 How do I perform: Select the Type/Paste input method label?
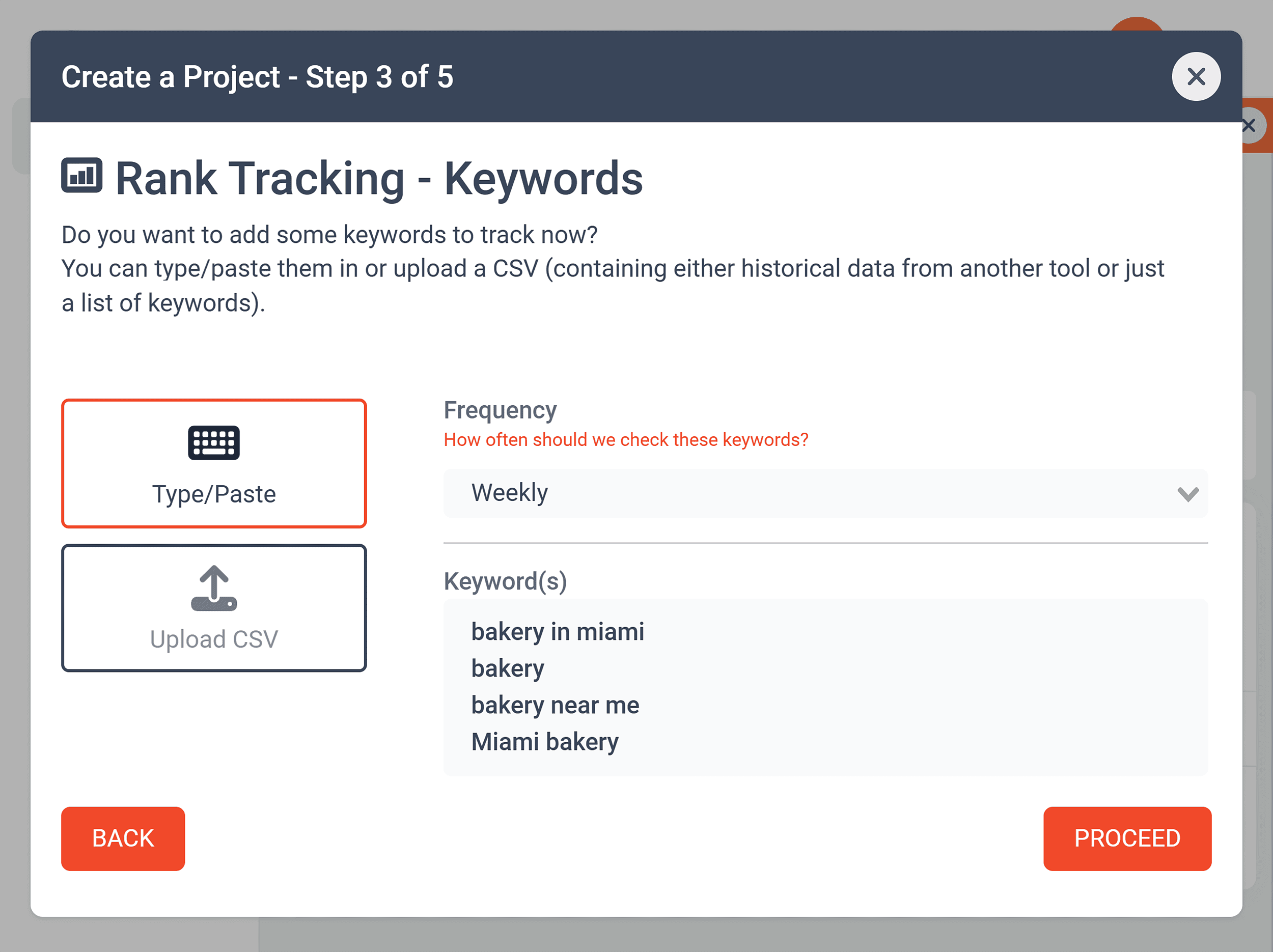click(x=213, y=494)
